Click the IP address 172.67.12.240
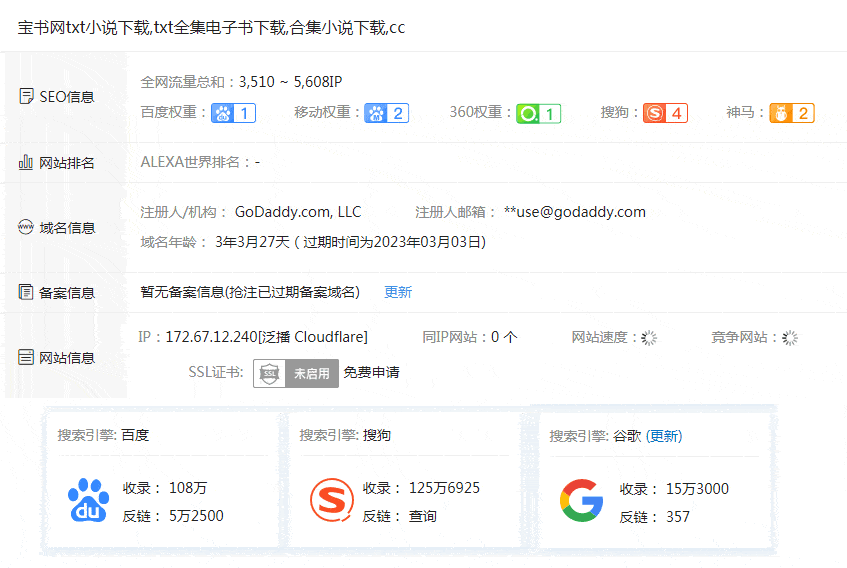 coord(211,337)
